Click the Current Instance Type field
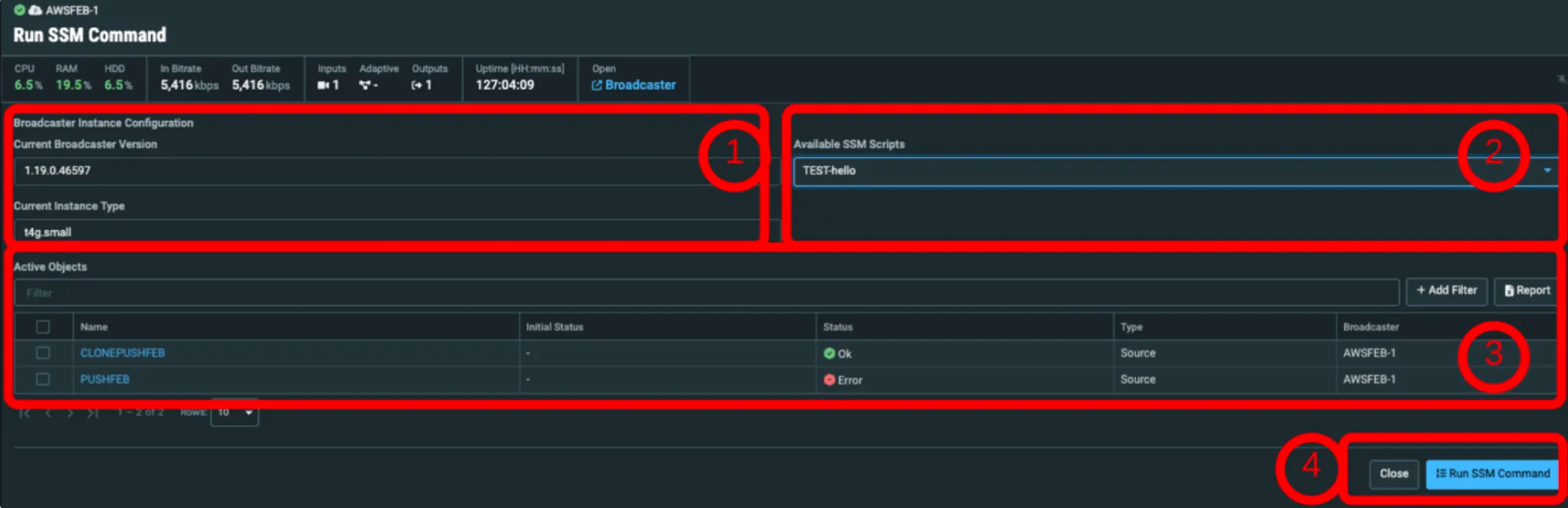Screen dimensions: 1568x508 pyautogui.click(x=397, y=231)
